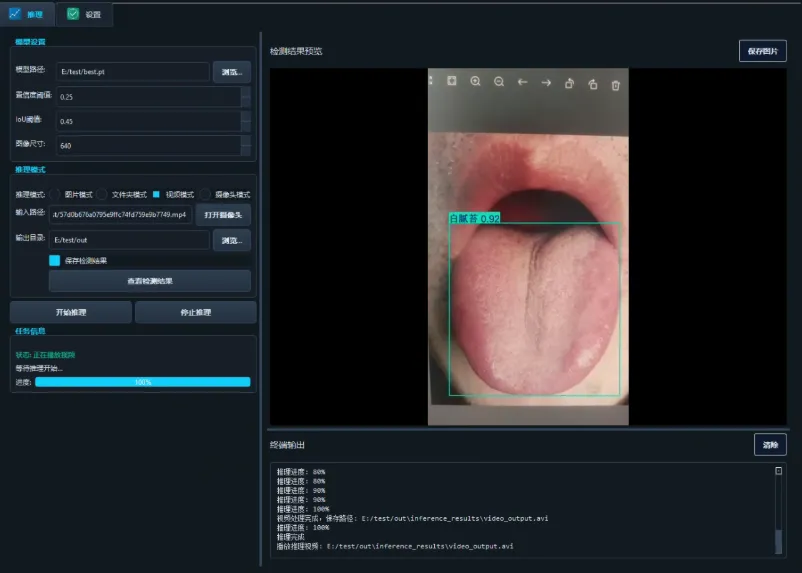Screen dimensions: 802x573
Task: Click the 100% progress bar
Action: coord(143,382)
